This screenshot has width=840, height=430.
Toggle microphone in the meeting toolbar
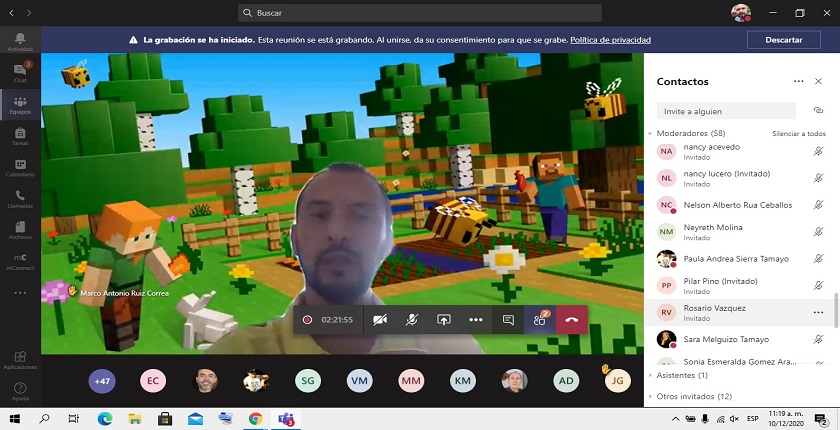pyautogui.click(x=411, y=320)
